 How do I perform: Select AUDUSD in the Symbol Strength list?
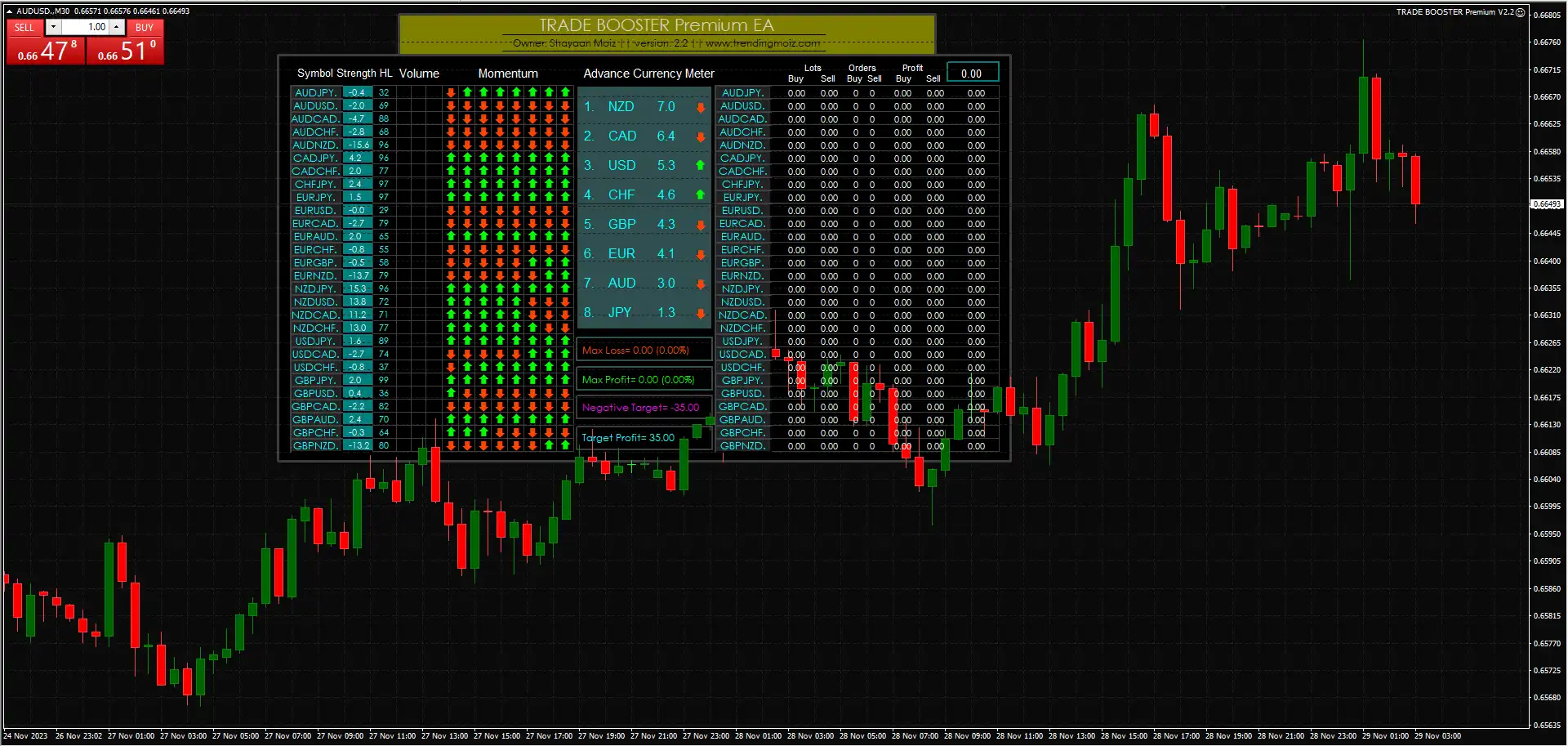click(x=315, y=105)
